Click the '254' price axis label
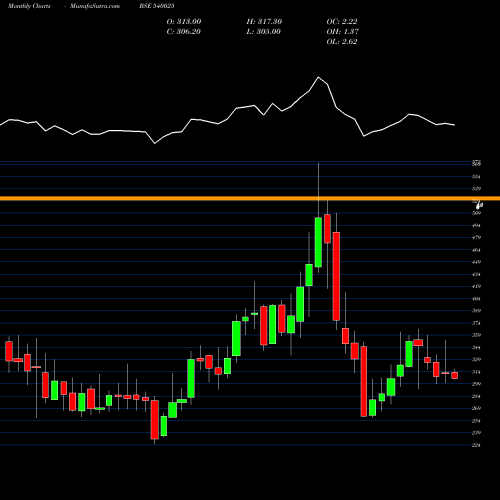The image size is (500, 500). (x=476, y=421)
